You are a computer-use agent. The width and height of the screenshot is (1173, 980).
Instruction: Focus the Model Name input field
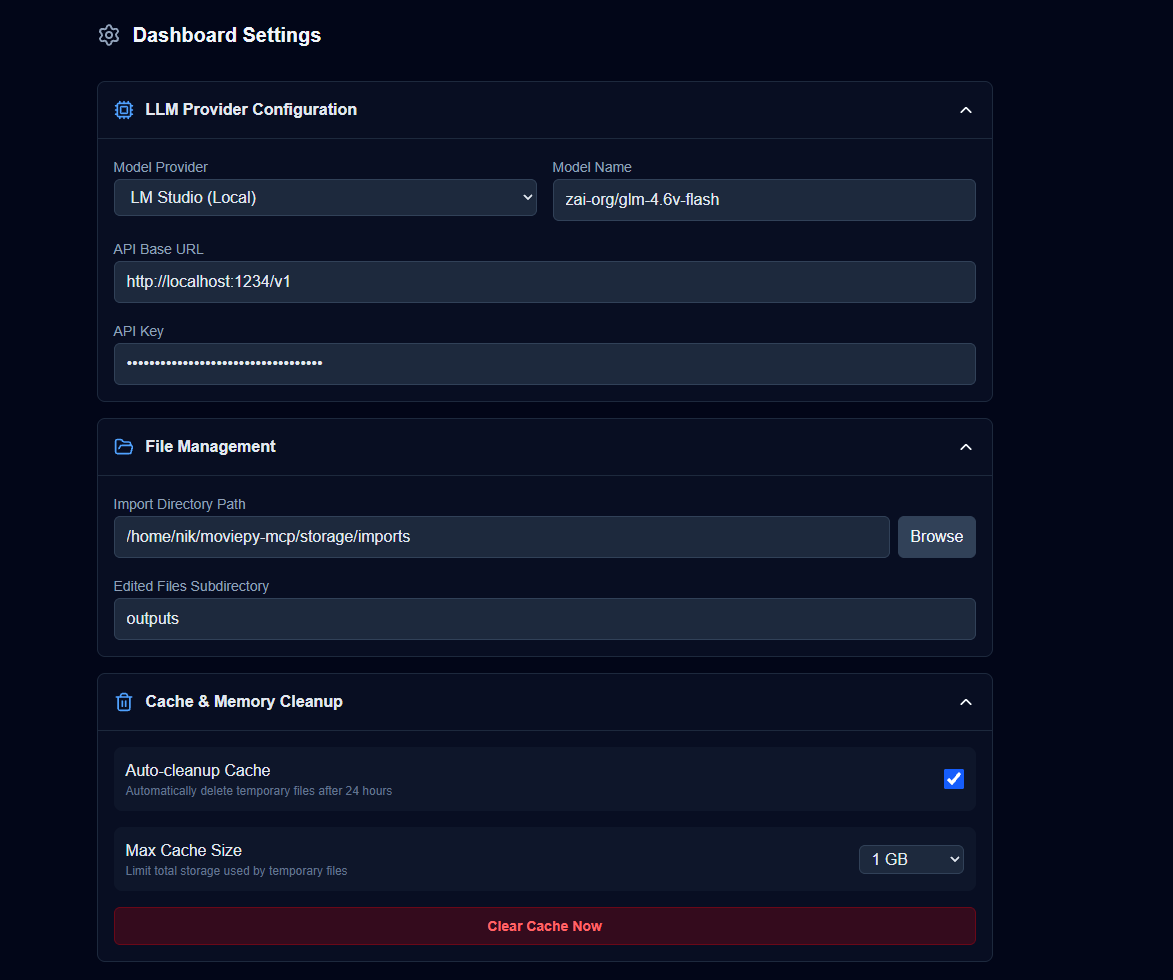(x=764, y=200)
